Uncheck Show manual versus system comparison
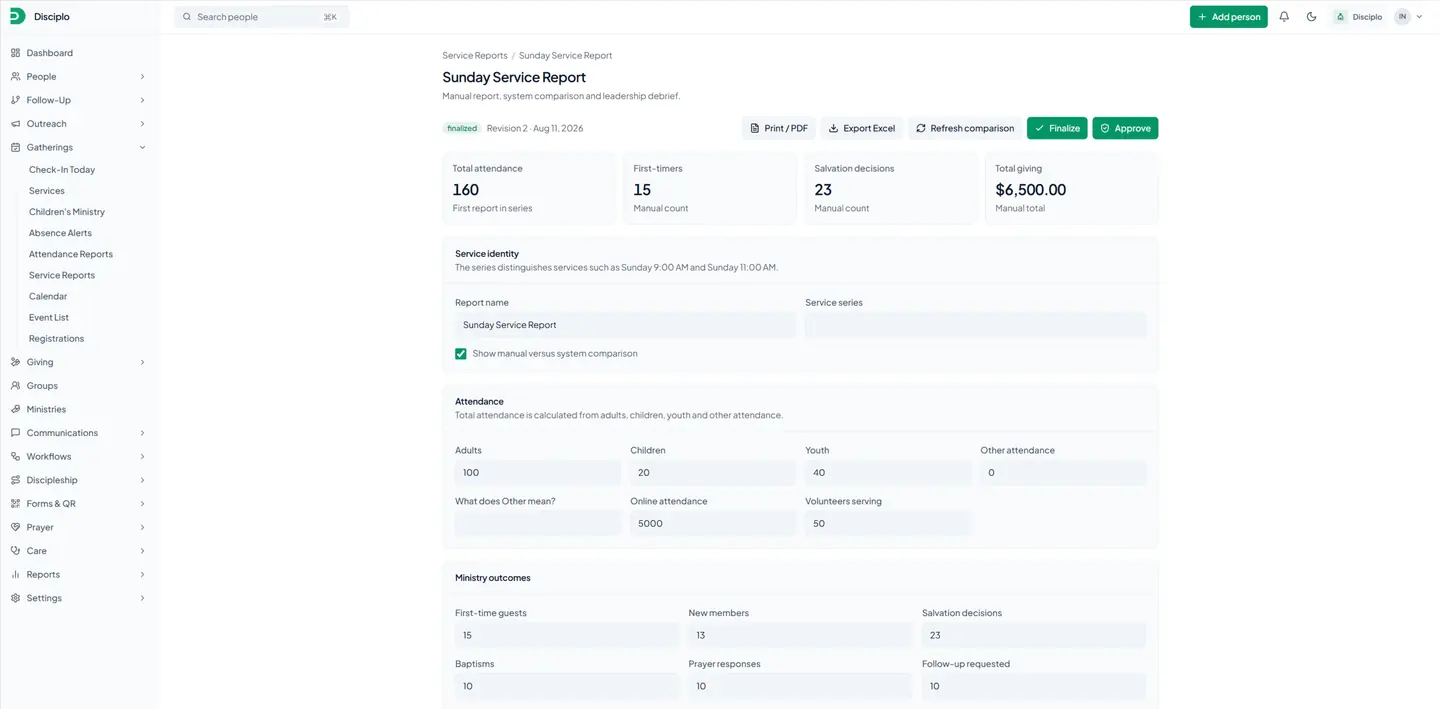1440x709 pixels. click(x=461, y=354)
